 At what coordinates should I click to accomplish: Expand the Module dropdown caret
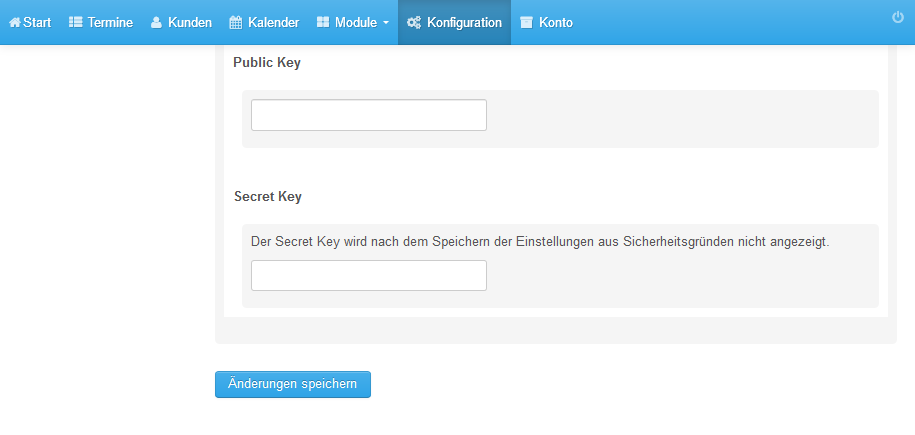click(386, 23)
